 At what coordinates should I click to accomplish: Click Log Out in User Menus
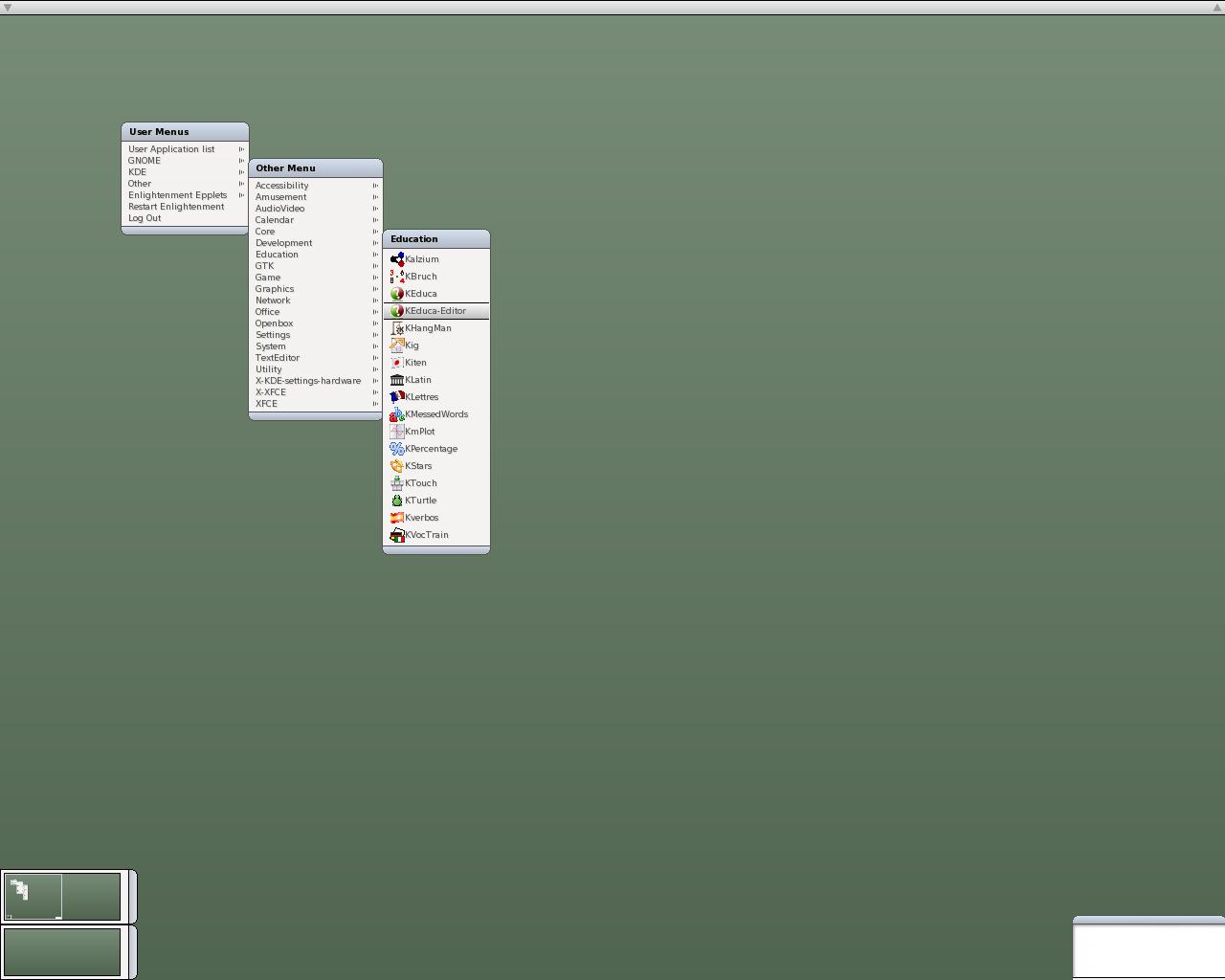[x=185, y=218]
